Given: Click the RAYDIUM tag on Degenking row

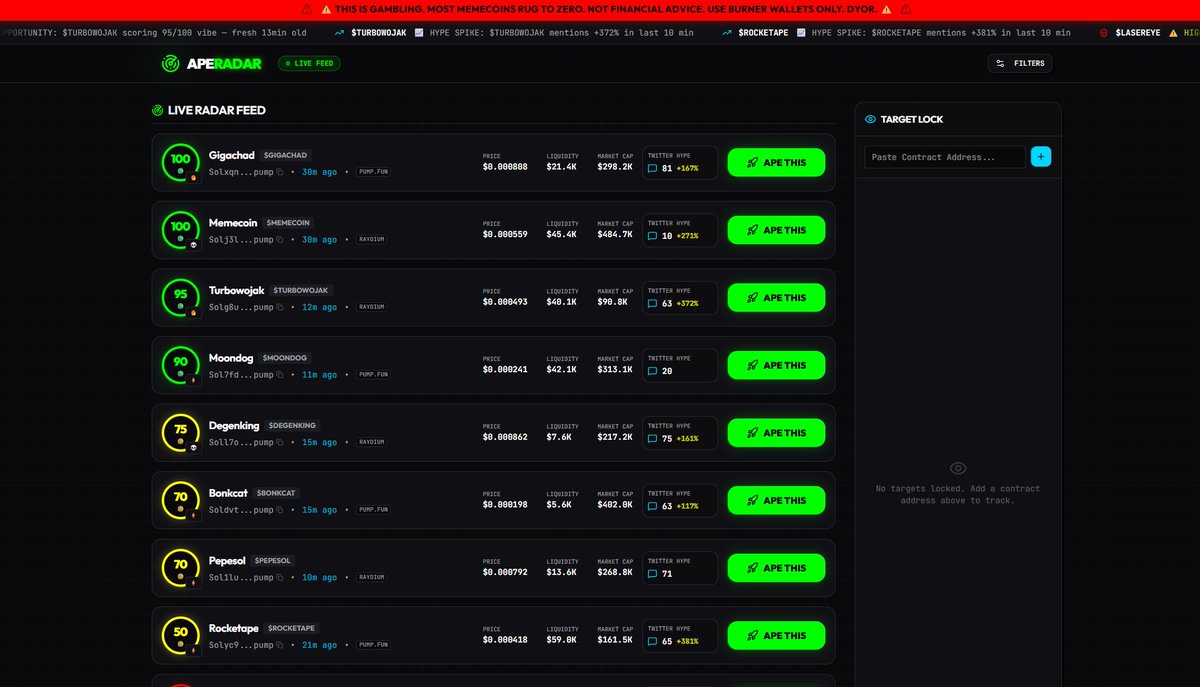Looking at the screenshot, I should [372, 442].
